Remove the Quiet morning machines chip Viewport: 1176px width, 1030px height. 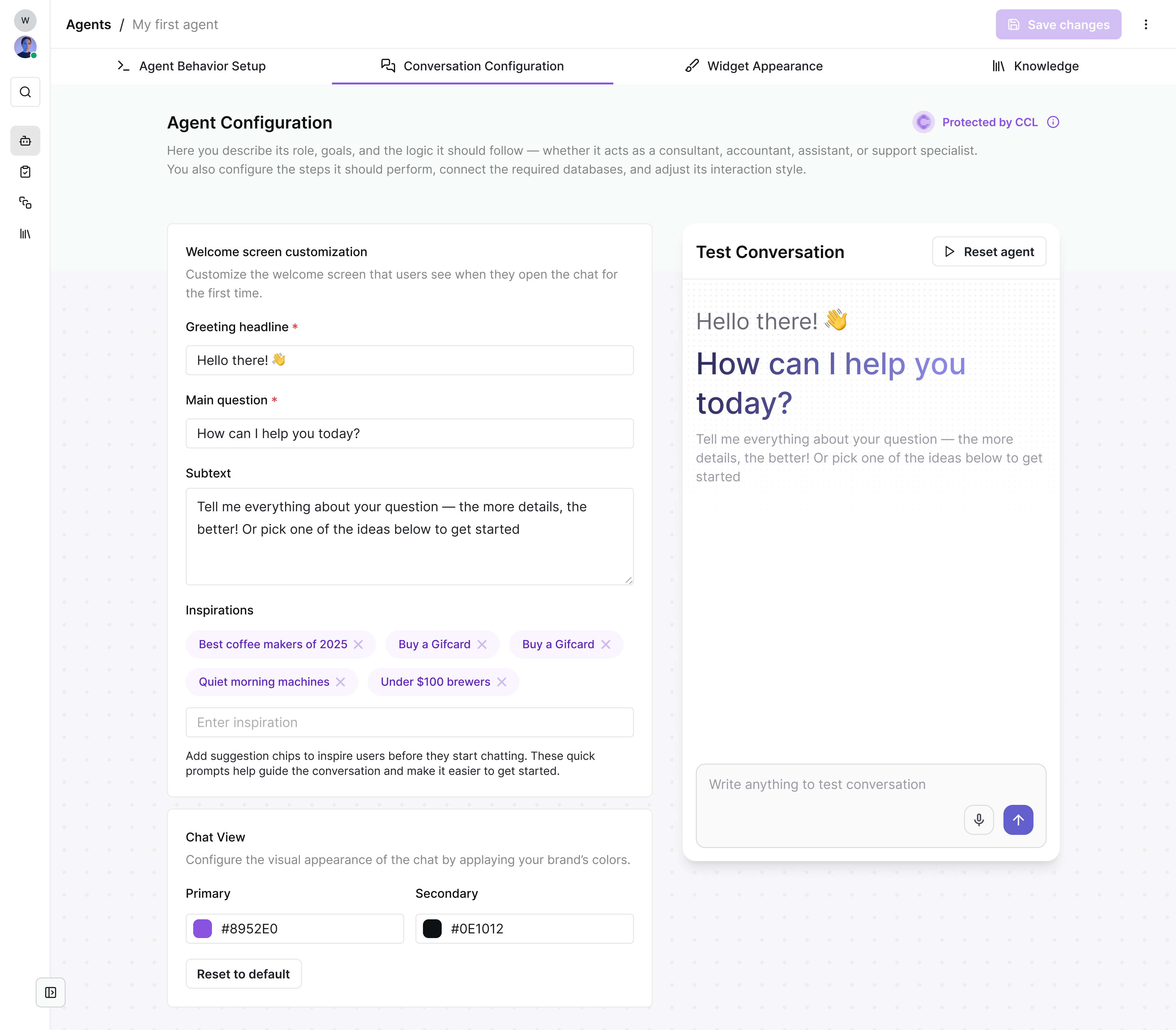pos(341,682)
